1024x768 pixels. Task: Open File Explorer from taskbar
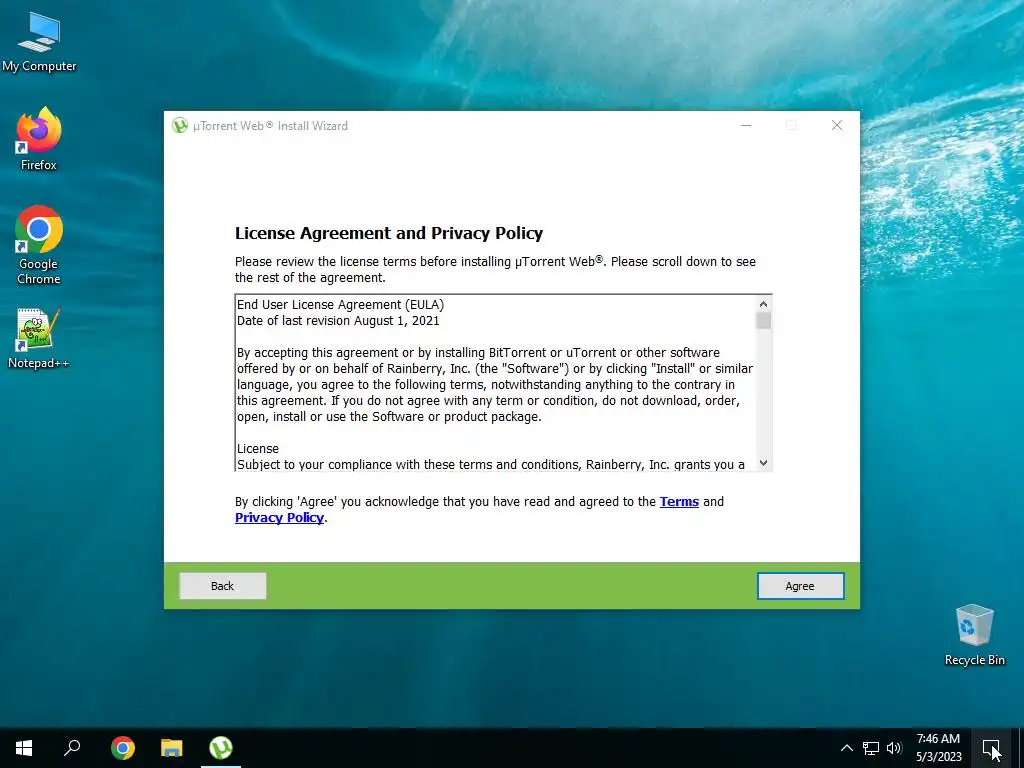pos(172,748)
